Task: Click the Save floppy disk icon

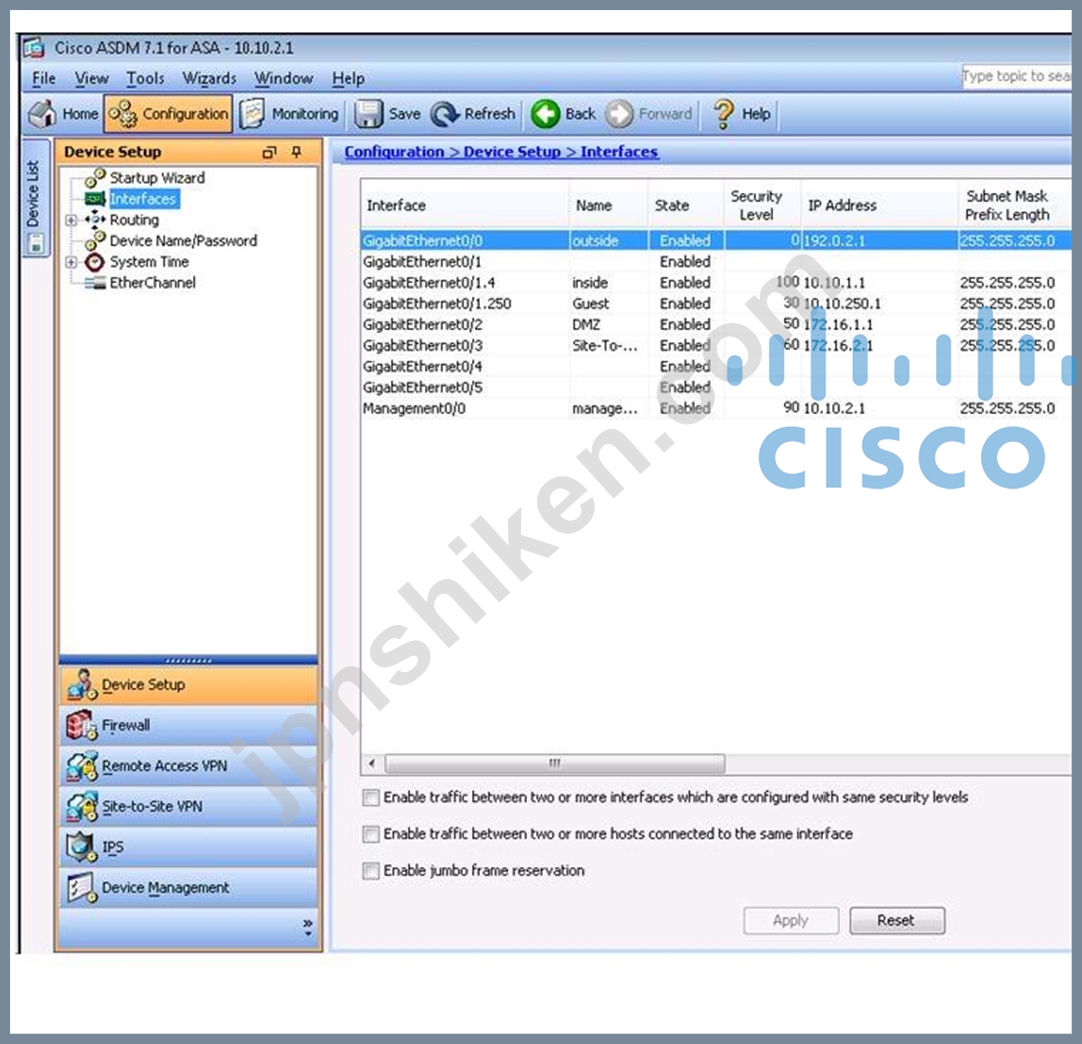Action: tap(368, 114)
